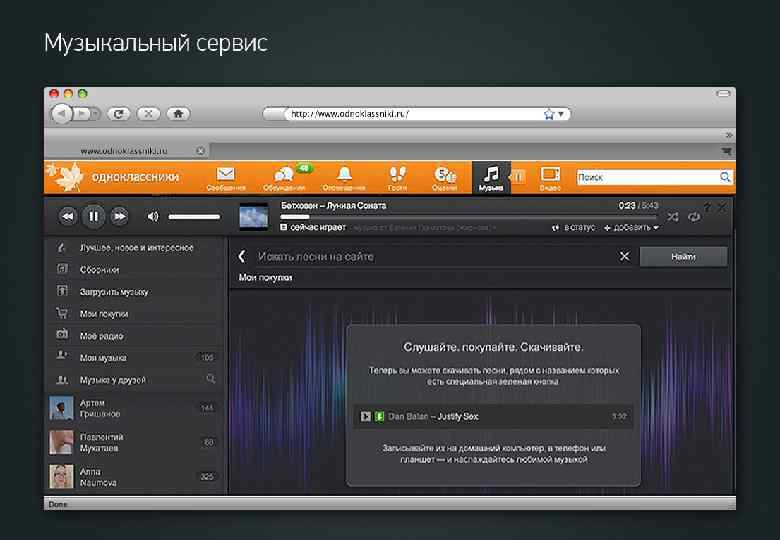Open the address bar history dropdown arrow
The image size is (780, 540).
(x=561, y=114)
